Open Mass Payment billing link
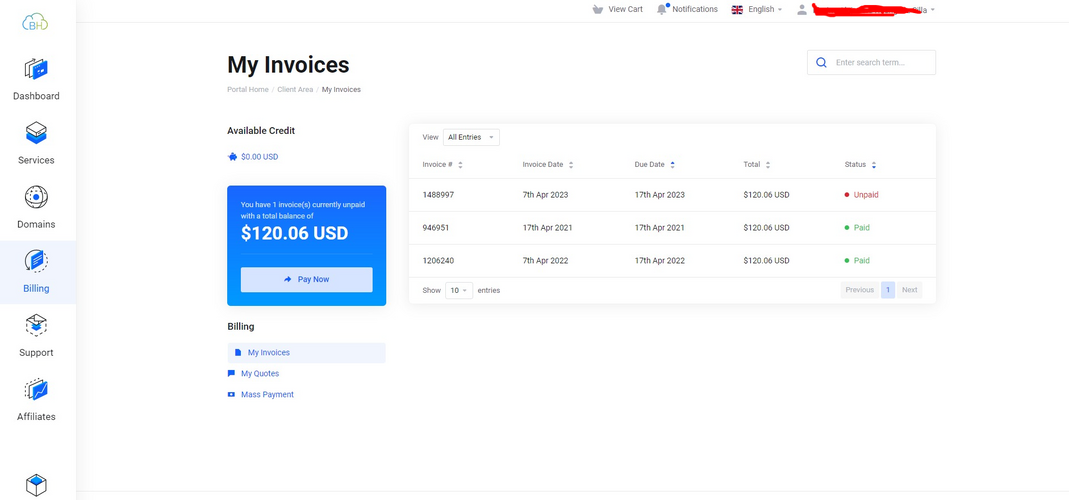1069x500 pixels. [267, 394]
